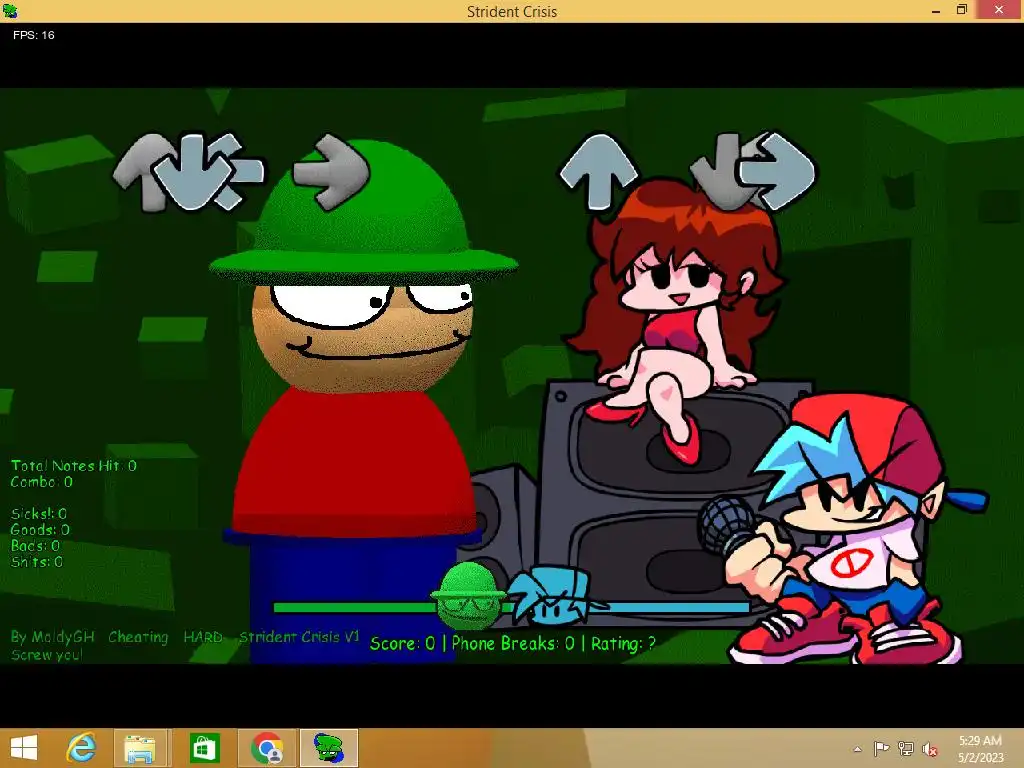Click the network status tray icon
Screen dimensions: 1024x768
(x=906, y=748)
